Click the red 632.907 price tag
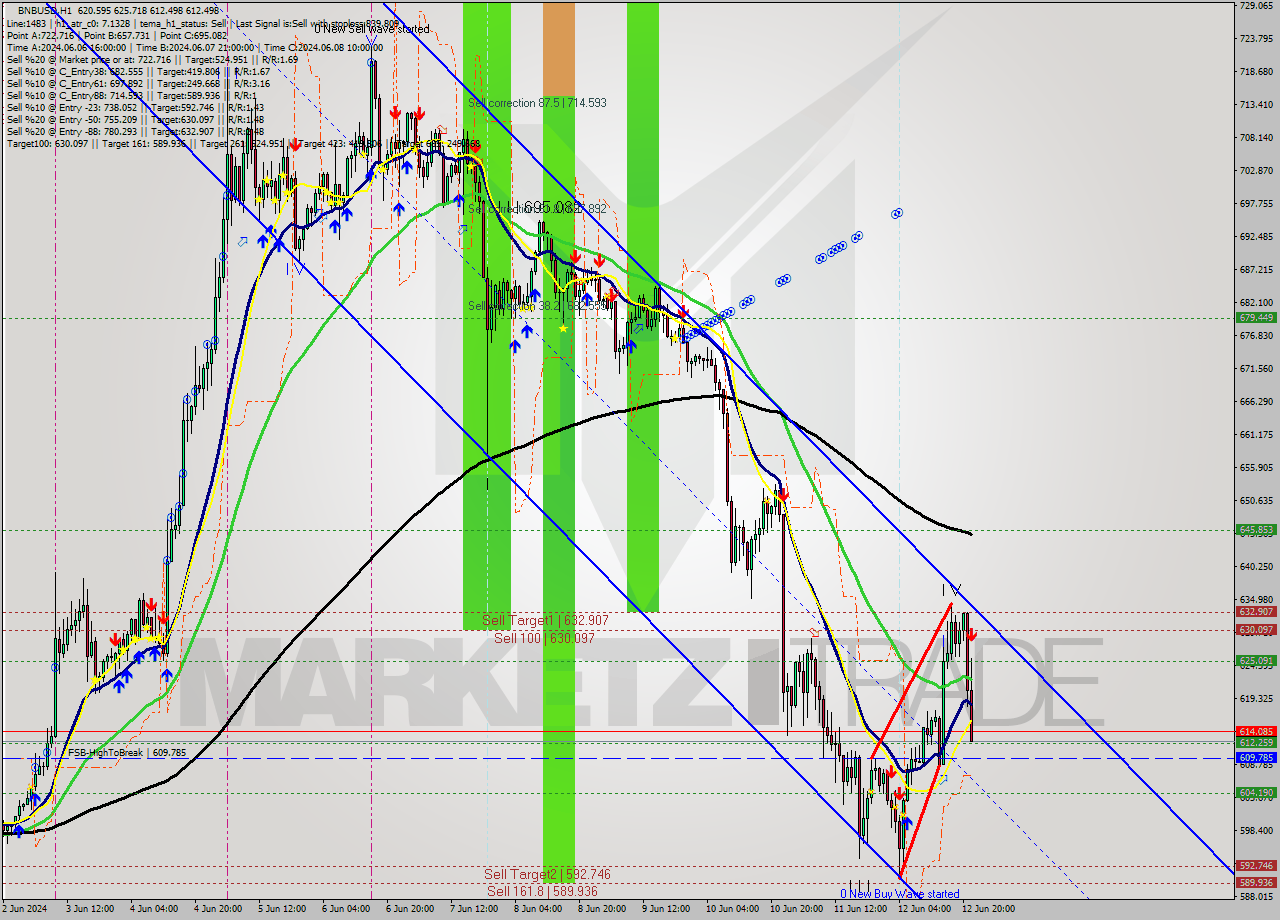 click(x=1256, y=612)
